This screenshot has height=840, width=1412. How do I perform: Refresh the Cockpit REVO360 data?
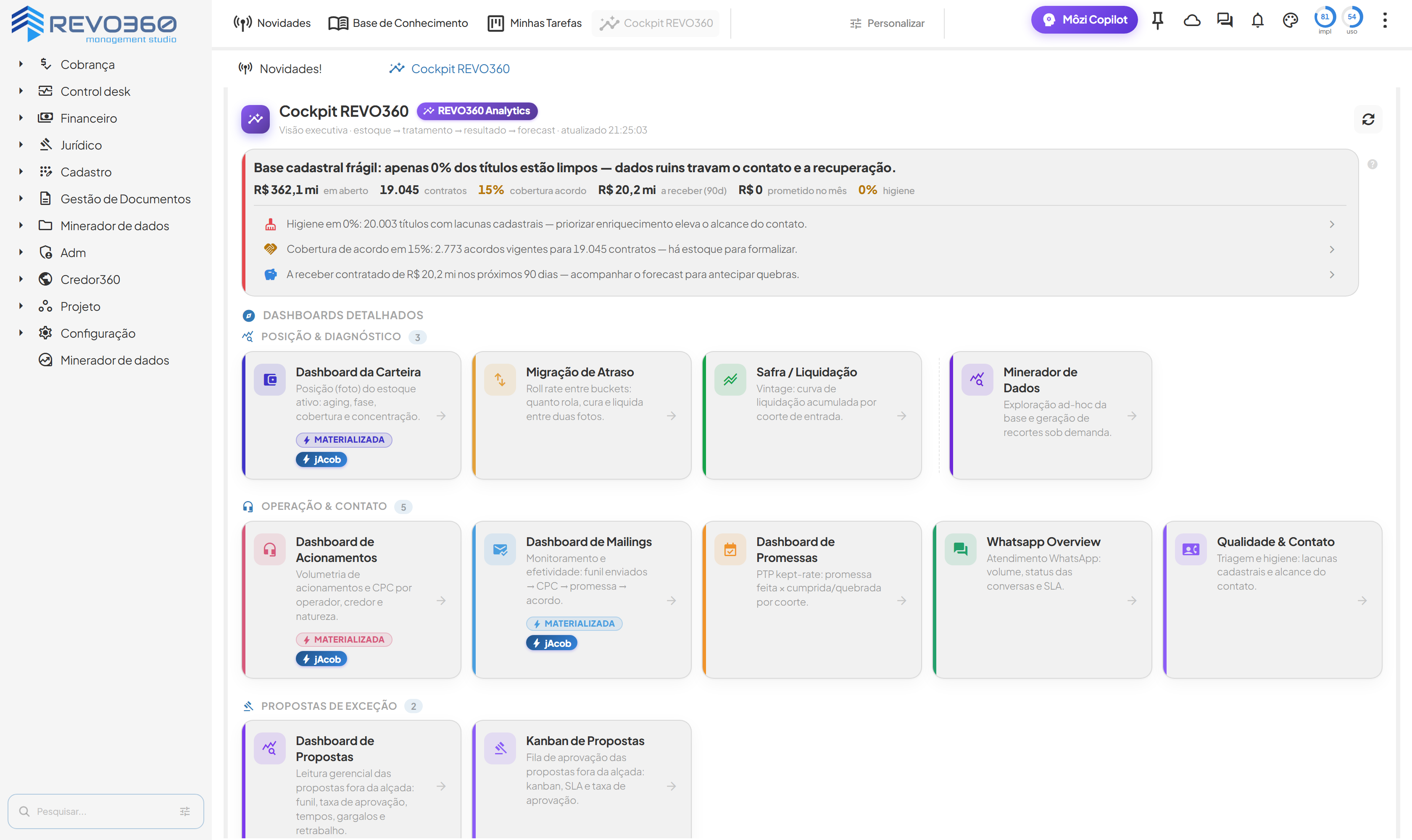click(1368, 119)
